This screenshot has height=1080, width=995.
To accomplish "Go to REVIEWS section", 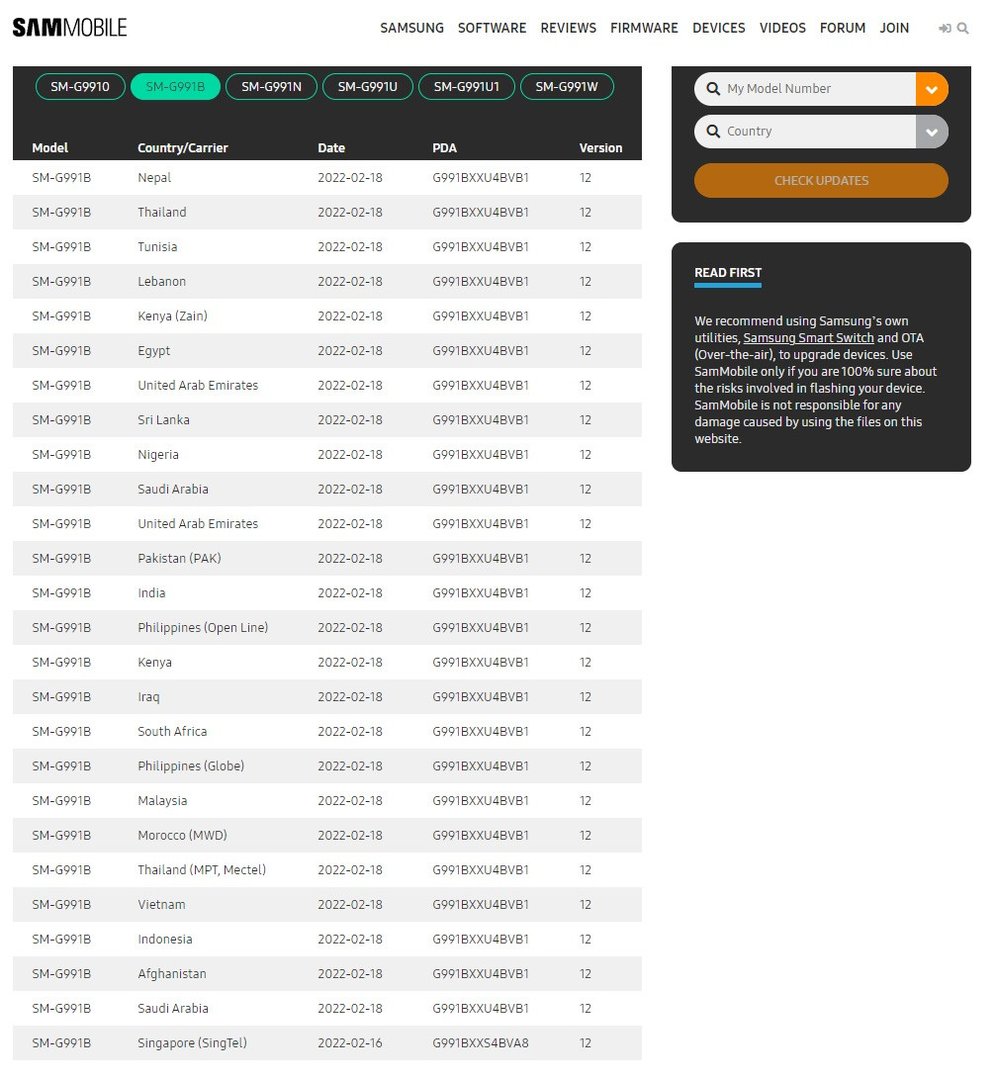I will click(x=568, y=28).
